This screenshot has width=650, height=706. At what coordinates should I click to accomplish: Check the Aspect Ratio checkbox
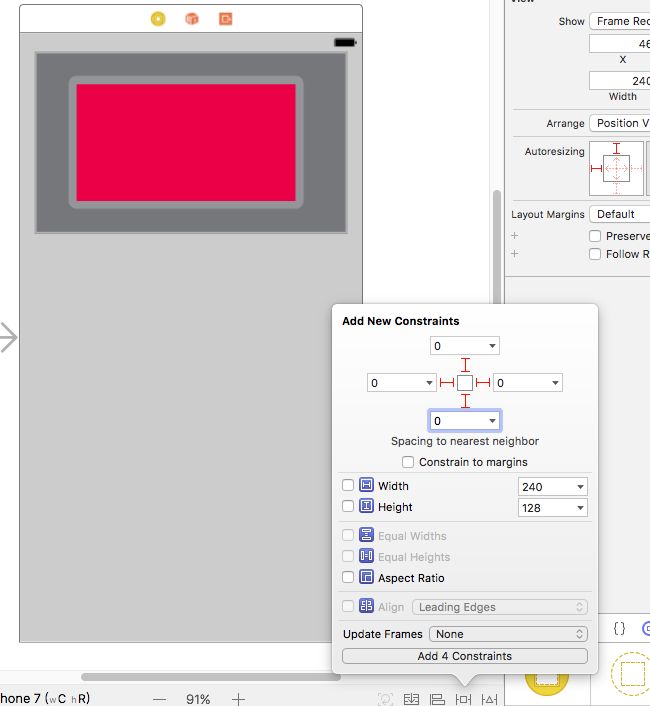pyautogui.click(x=348, y=577)
